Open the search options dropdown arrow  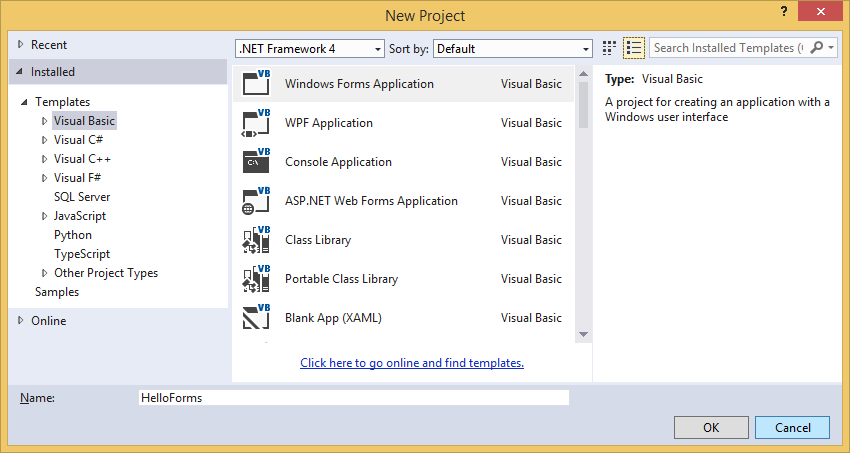pyautogui.click(x=830, y=48)
